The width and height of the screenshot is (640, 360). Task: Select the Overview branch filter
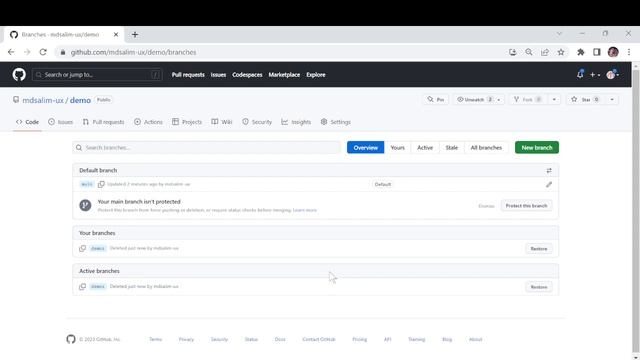tap(365, 147)
